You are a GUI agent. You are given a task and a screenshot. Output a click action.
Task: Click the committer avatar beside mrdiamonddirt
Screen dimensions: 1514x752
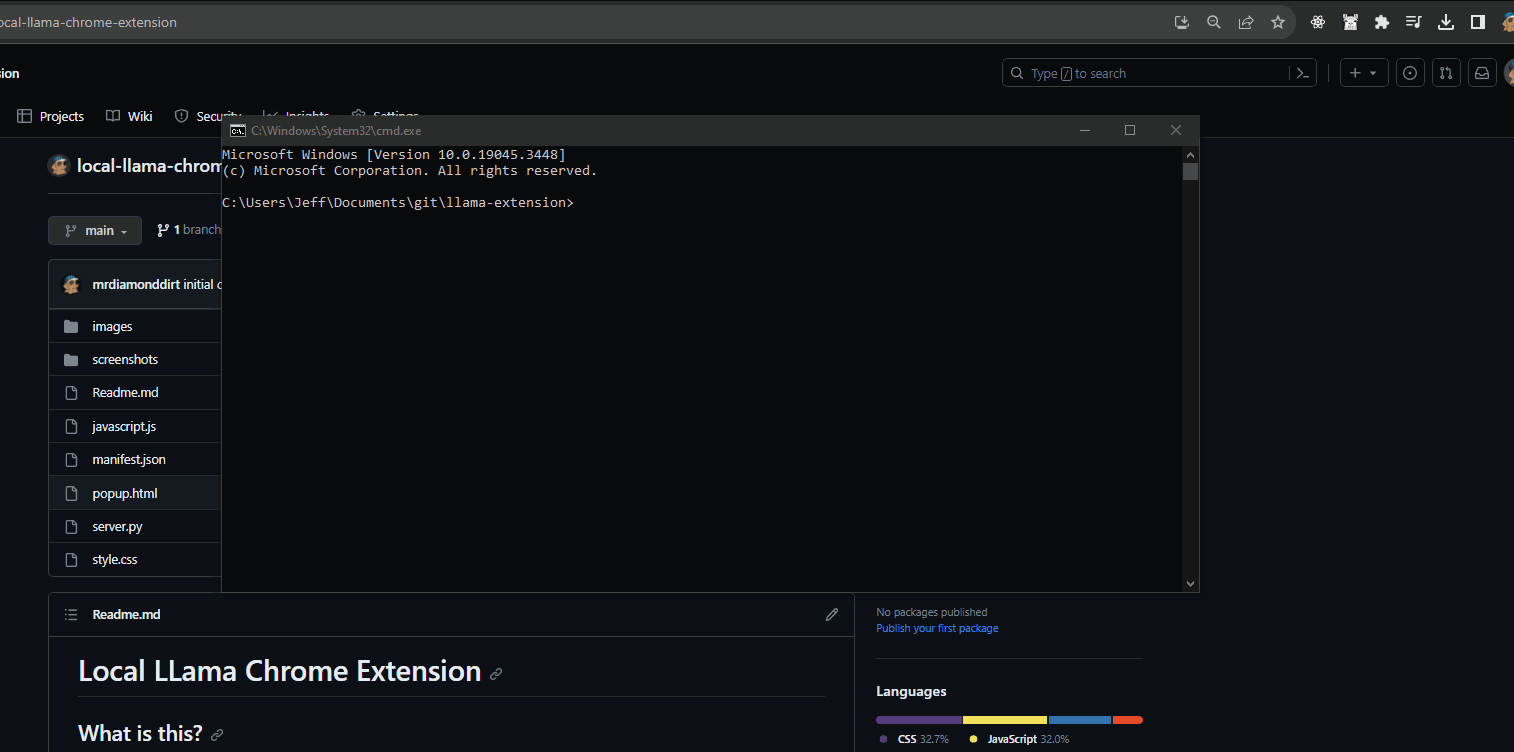pos(71,284)
